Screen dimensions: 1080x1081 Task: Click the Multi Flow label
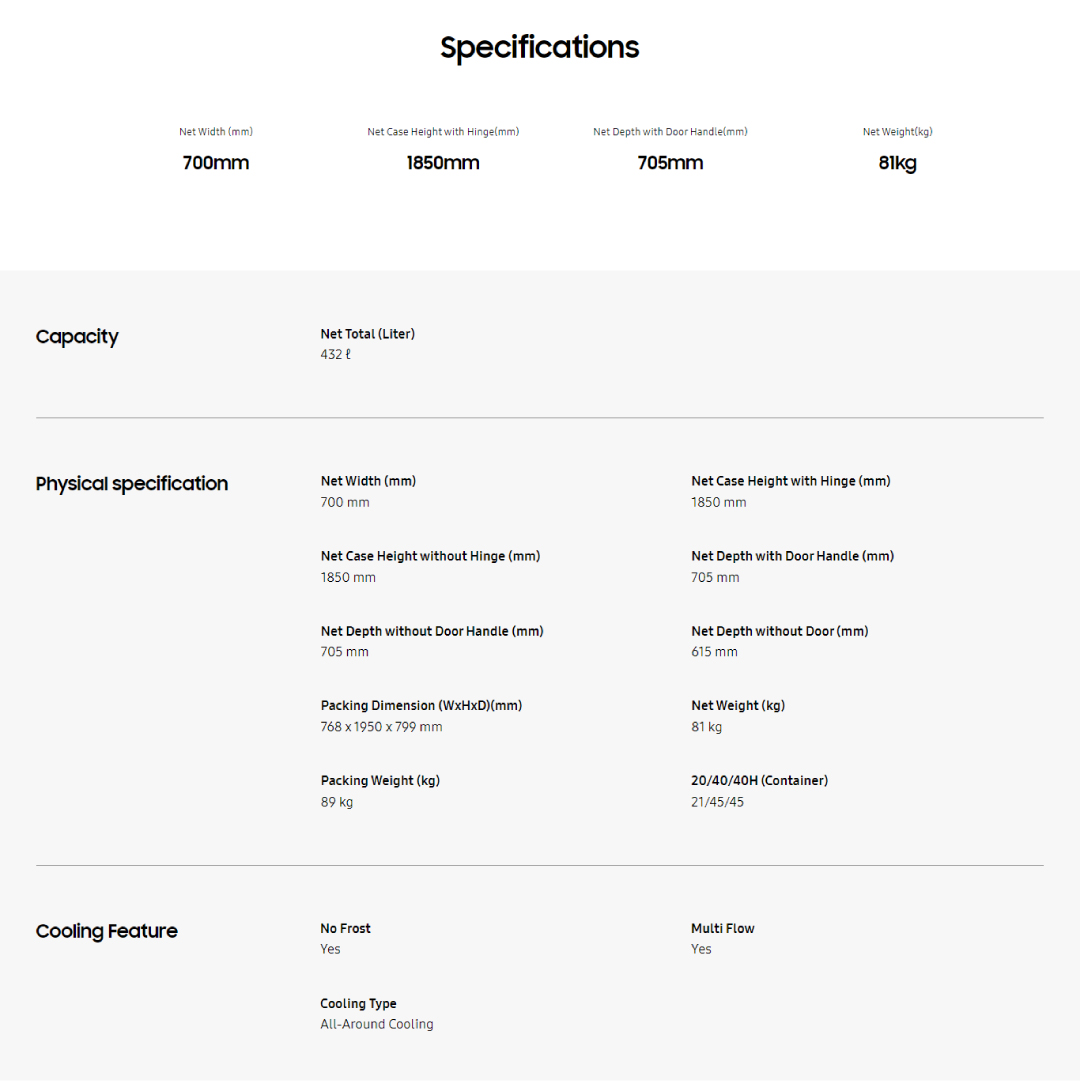point(722,929)
